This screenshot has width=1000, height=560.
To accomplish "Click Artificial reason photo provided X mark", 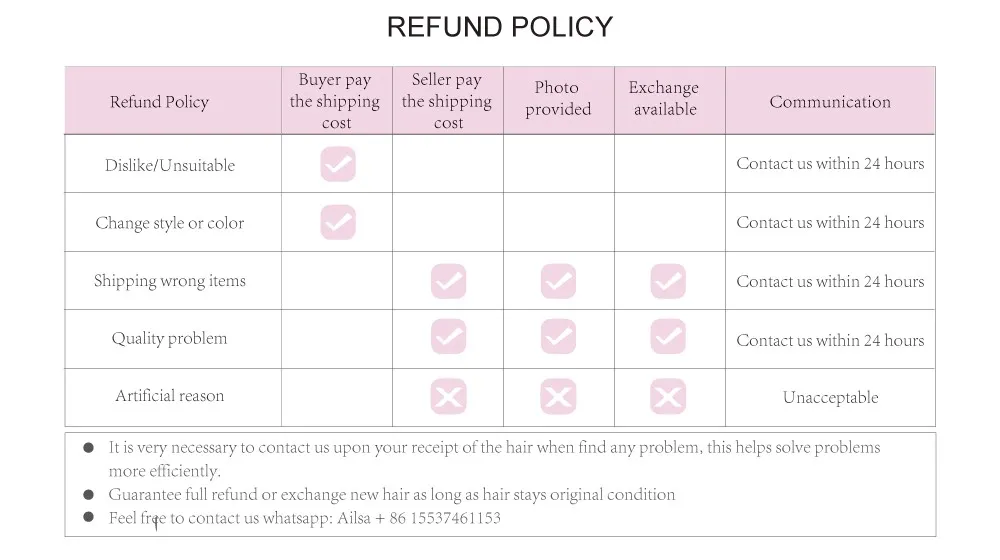I will coord(558,397).
